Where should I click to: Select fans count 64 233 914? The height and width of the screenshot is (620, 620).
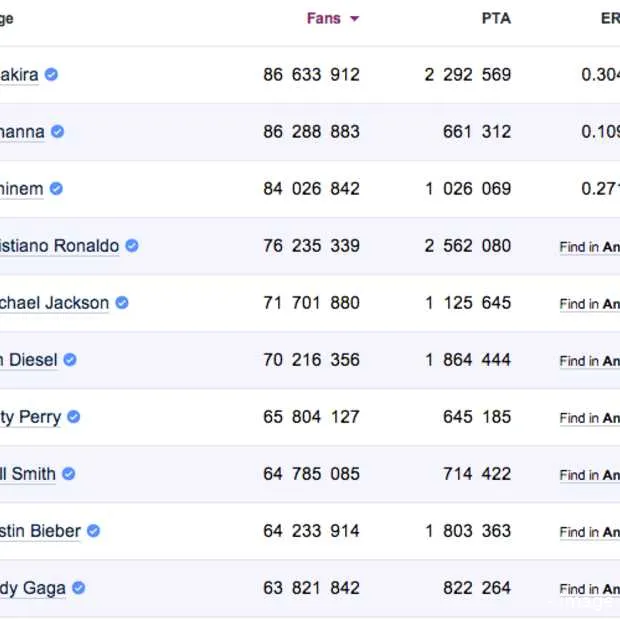[312, 531]
